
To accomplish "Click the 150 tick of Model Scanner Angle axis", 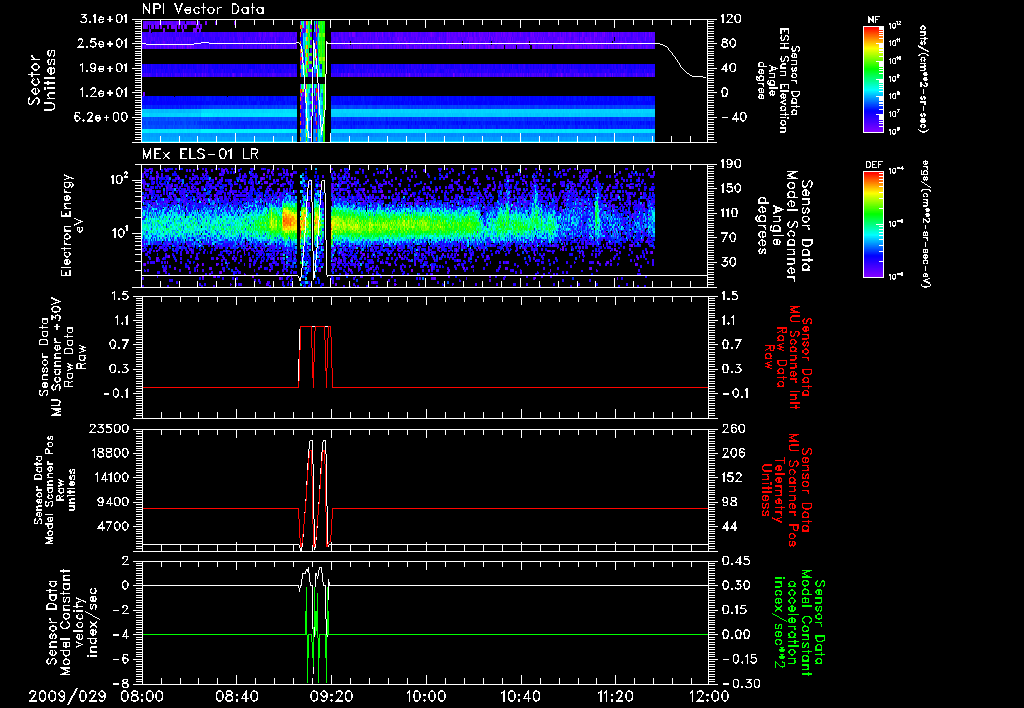I will 730,189.
